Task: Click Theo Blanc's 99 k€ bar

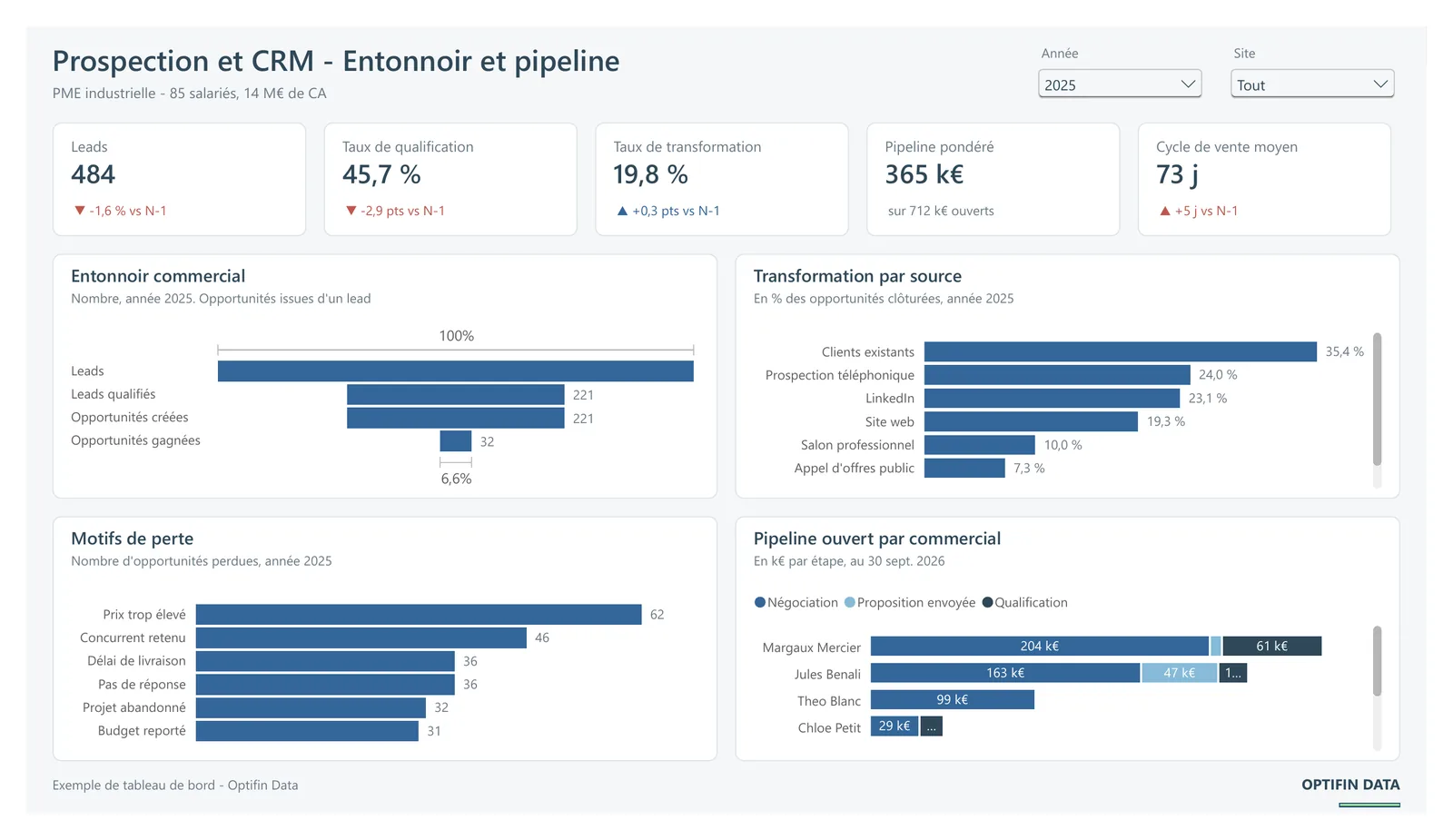Action: [953, 699]
